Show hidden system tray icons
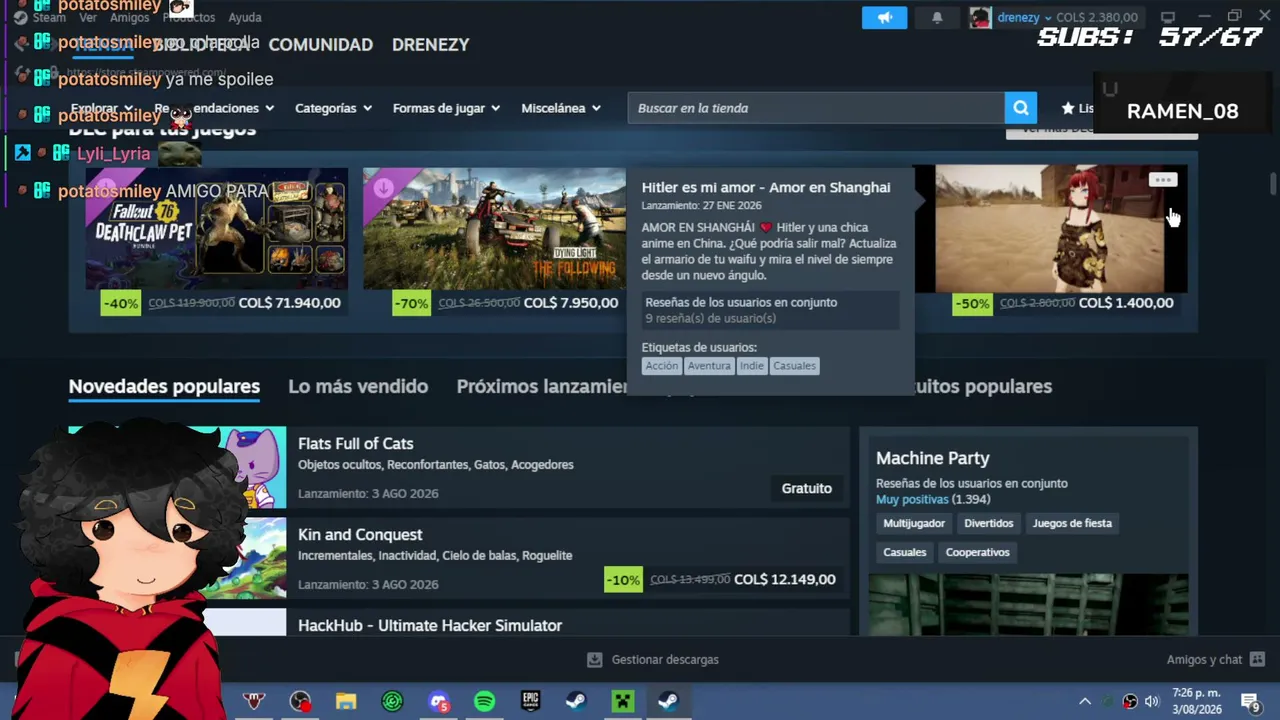1280x720 pixels. [x=1085, y=701]
